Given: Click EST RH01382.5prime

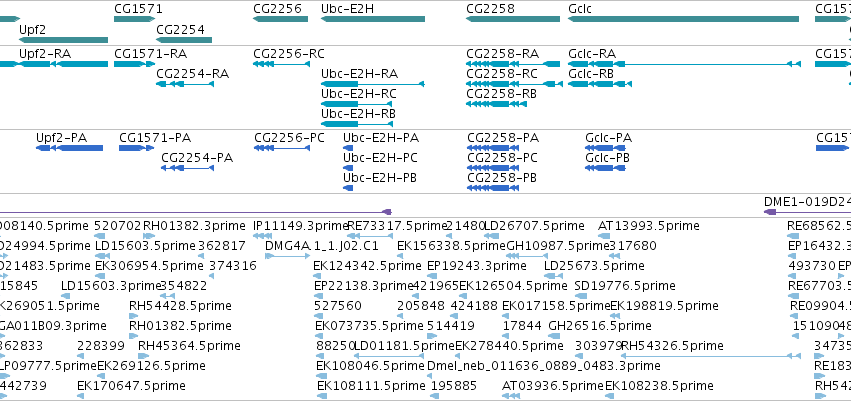Looking at the screenshot, I should click(x=135, y=336).
